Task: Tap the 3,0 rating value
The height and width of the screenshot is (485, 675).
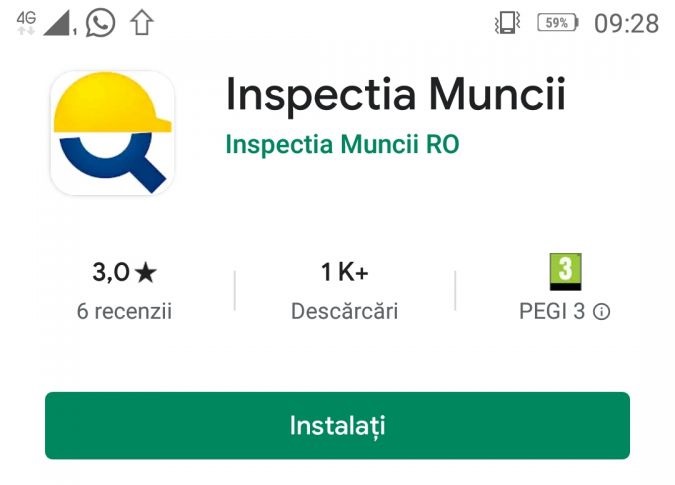Action: tap(111, 272)
